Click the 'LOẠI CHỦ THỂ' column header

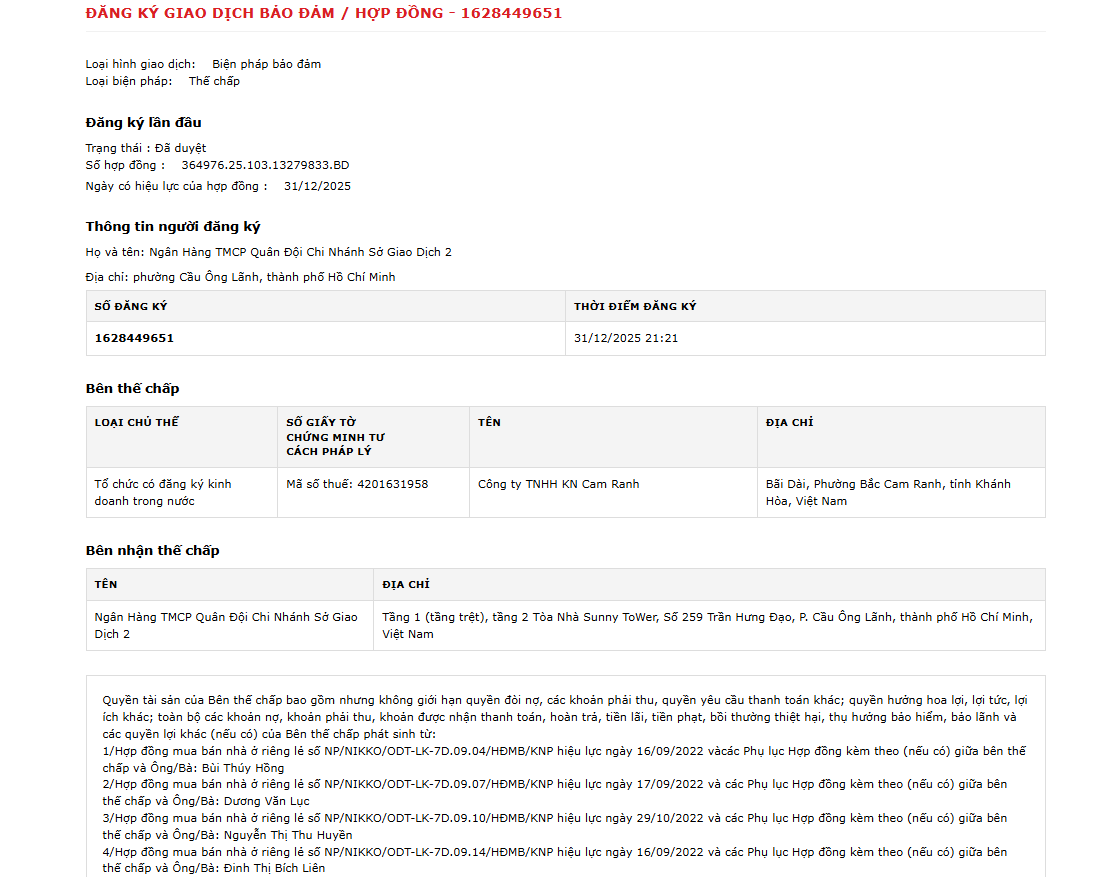182,437
